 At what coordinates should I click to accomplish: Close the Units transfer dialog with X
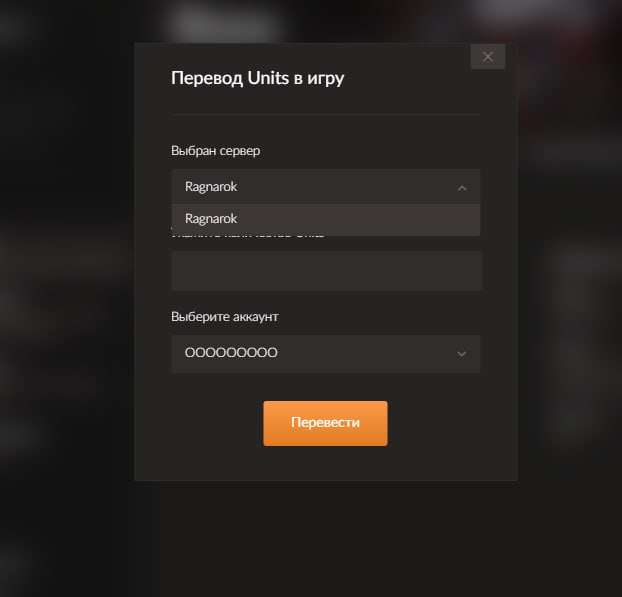(x=488, y=56)
